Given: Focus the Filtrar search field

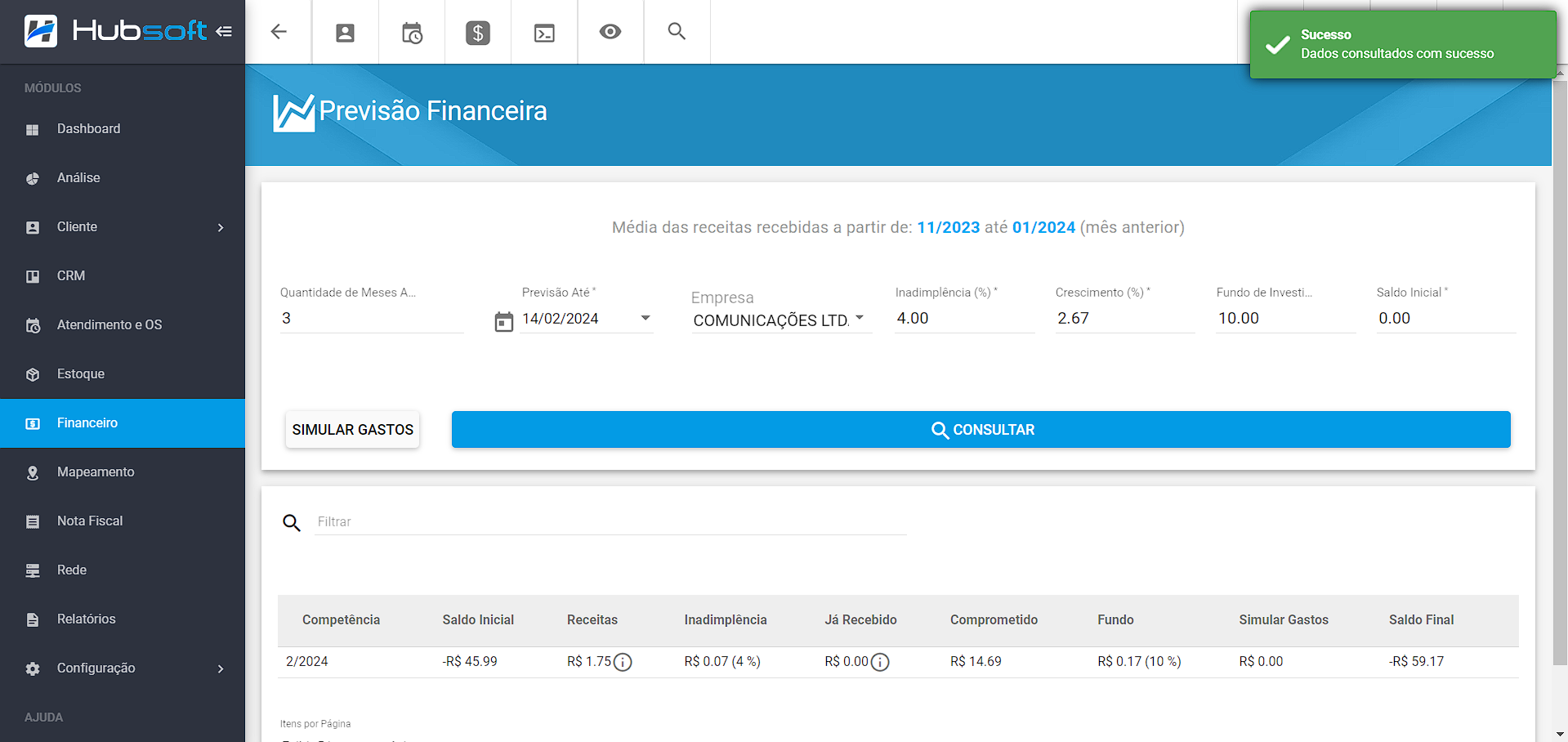Looking at the screenshot, I should pos(611,522).
